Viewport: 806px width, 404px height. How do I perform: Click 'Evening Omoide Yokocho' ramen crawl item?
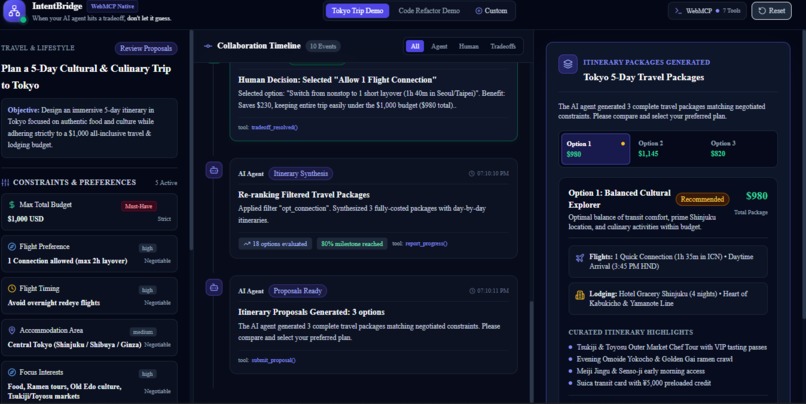(x=654, y=359)
